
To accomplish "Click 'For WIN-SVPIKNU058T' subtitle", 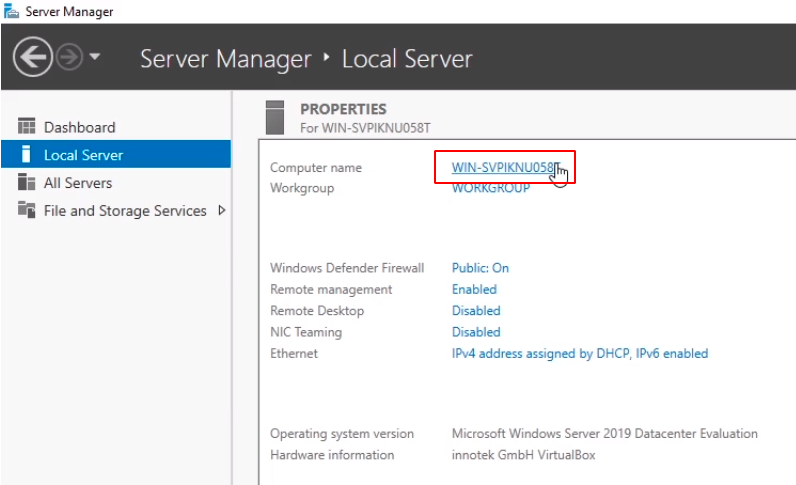I will [x=365, y=127].
